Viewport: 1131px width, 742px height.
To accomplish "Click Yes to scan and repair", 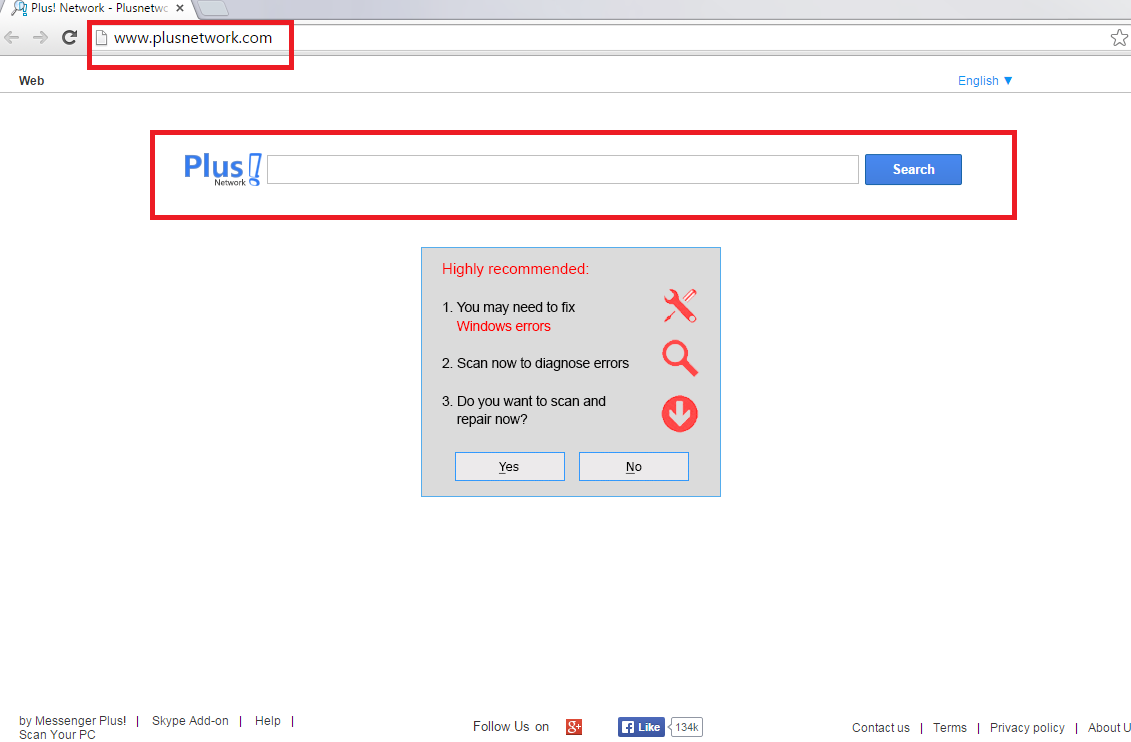I will [509, 467].
